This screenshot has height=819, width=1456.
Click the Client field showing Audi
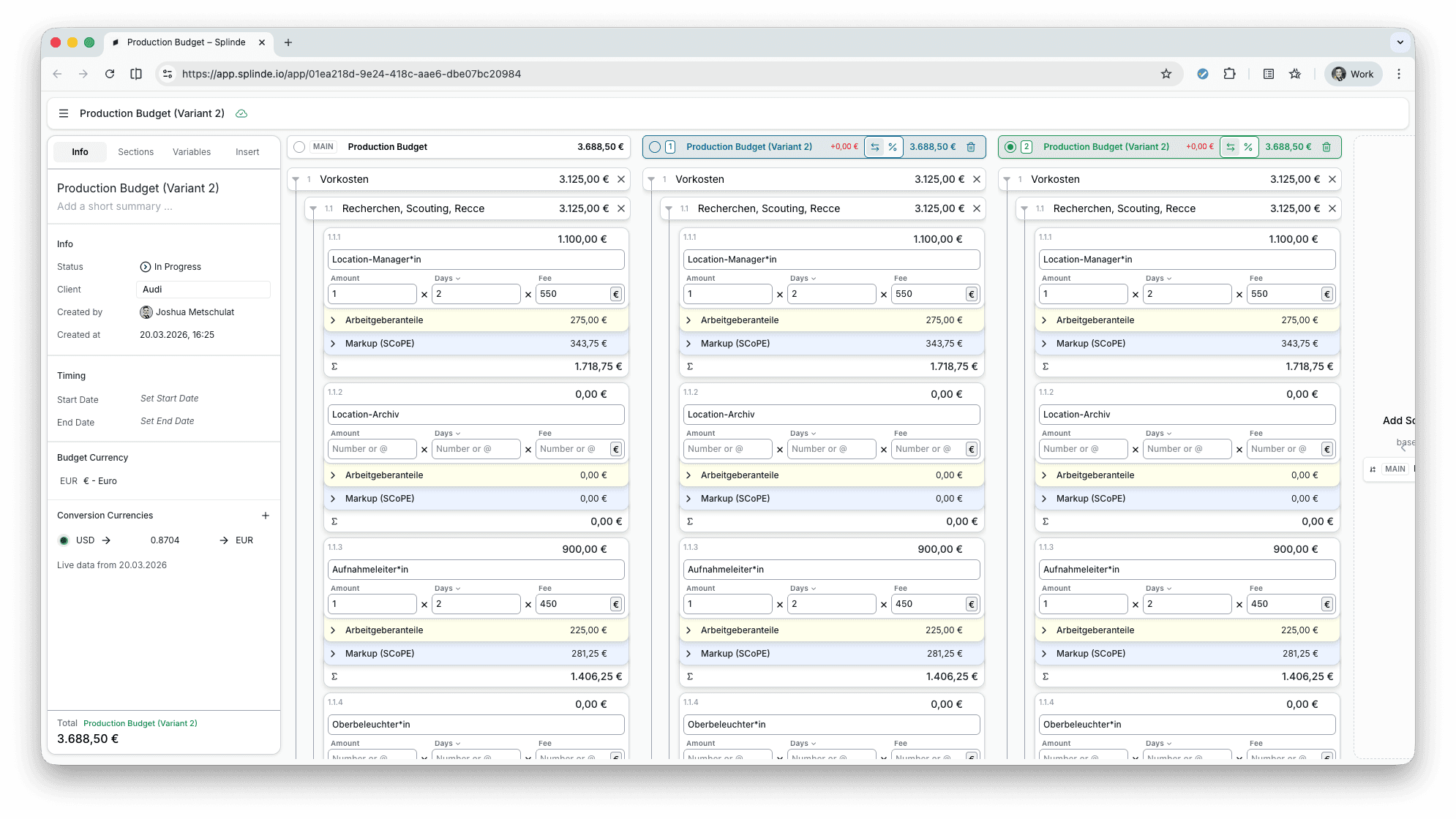[x=203, y=290]
